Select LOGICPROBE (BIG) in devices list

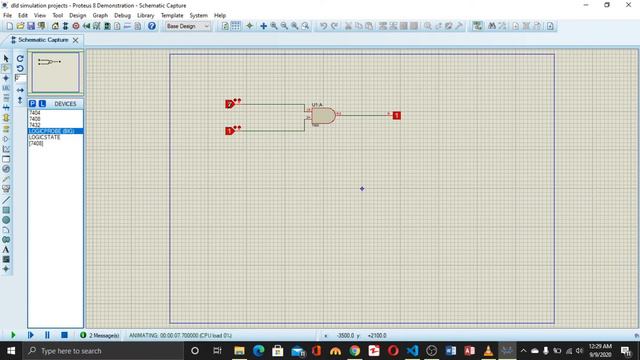point(56,131)
